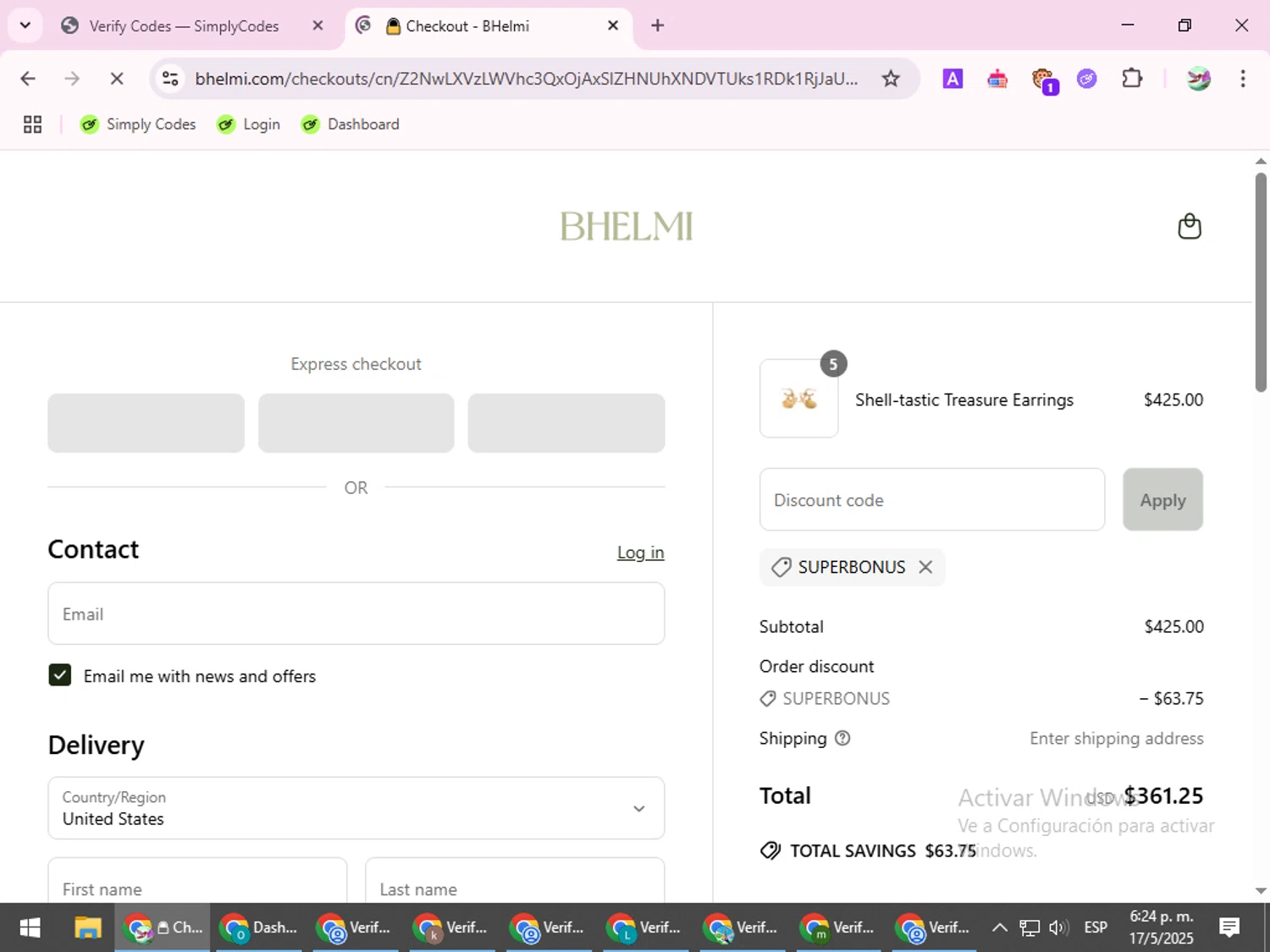Click the browser address bar URL

[527, 79]
